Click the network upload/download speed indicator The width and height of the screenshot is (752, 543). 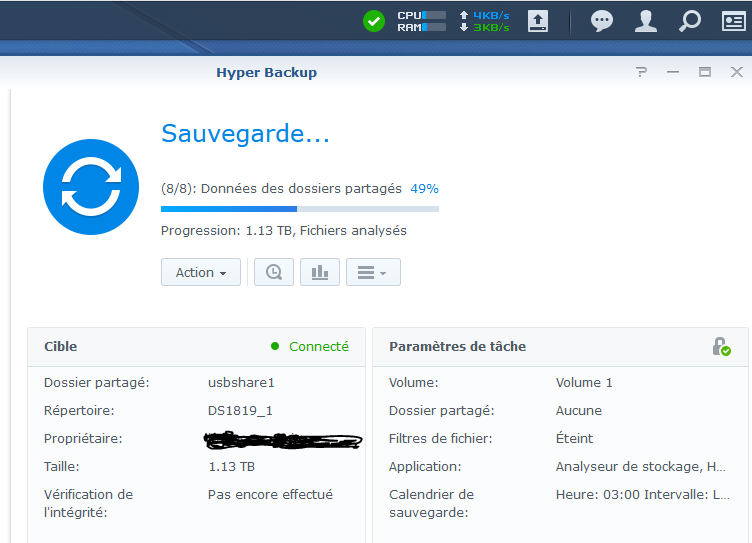pos(484,22)
